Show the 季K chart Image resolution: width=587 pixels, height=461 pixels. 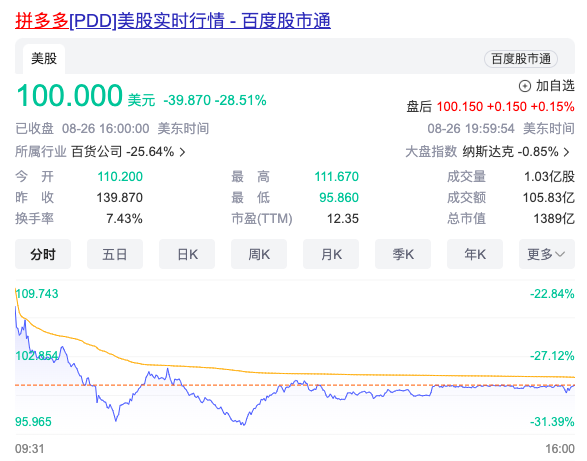[403, 254]
